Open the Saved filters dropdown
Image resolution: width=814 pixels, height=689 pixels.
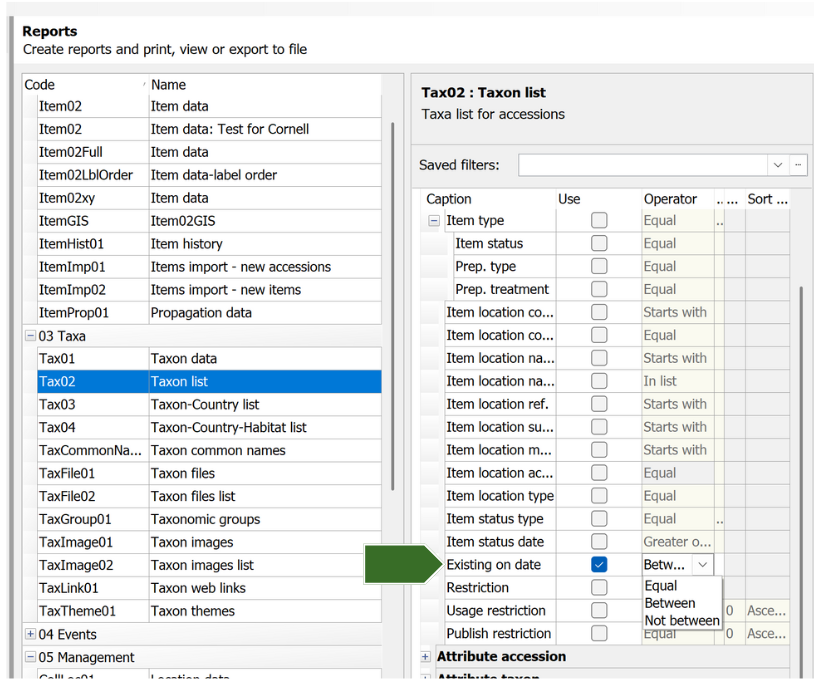click(x=778, y=165)
